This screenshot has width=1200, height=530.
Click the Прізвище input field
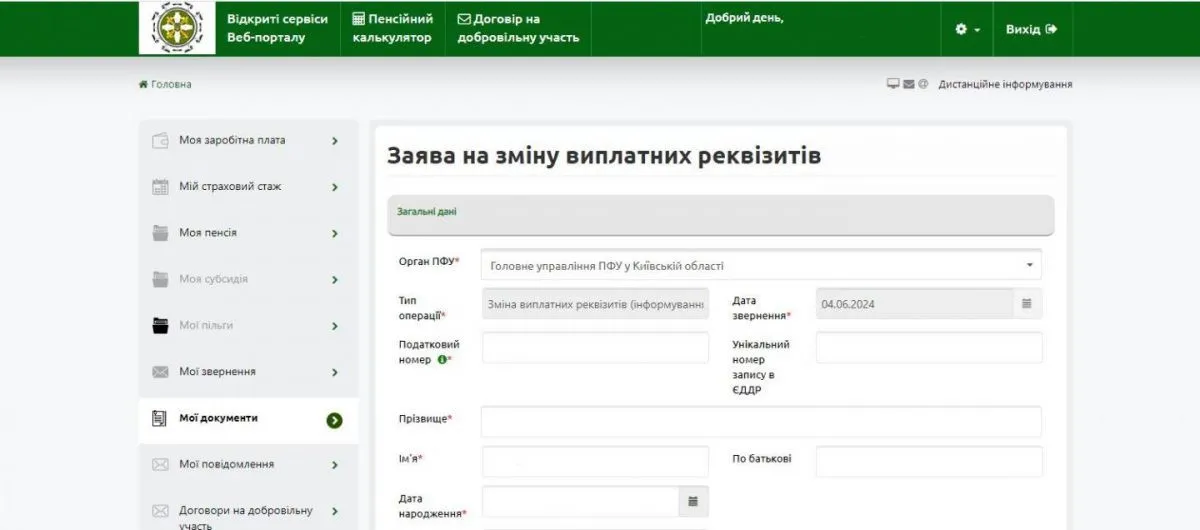(x=761, y=421)
